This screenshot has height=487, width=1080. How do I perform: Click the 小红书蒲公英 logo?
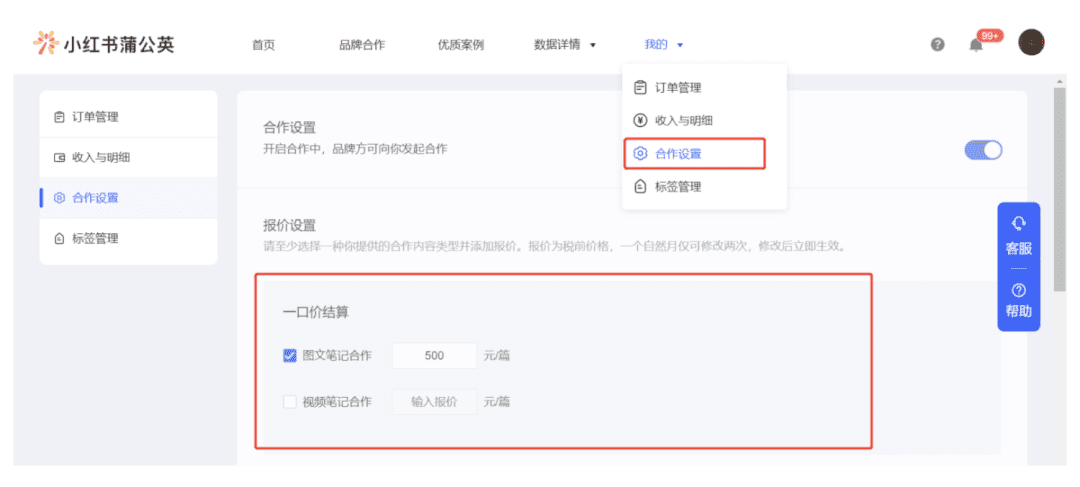(103, 44)
